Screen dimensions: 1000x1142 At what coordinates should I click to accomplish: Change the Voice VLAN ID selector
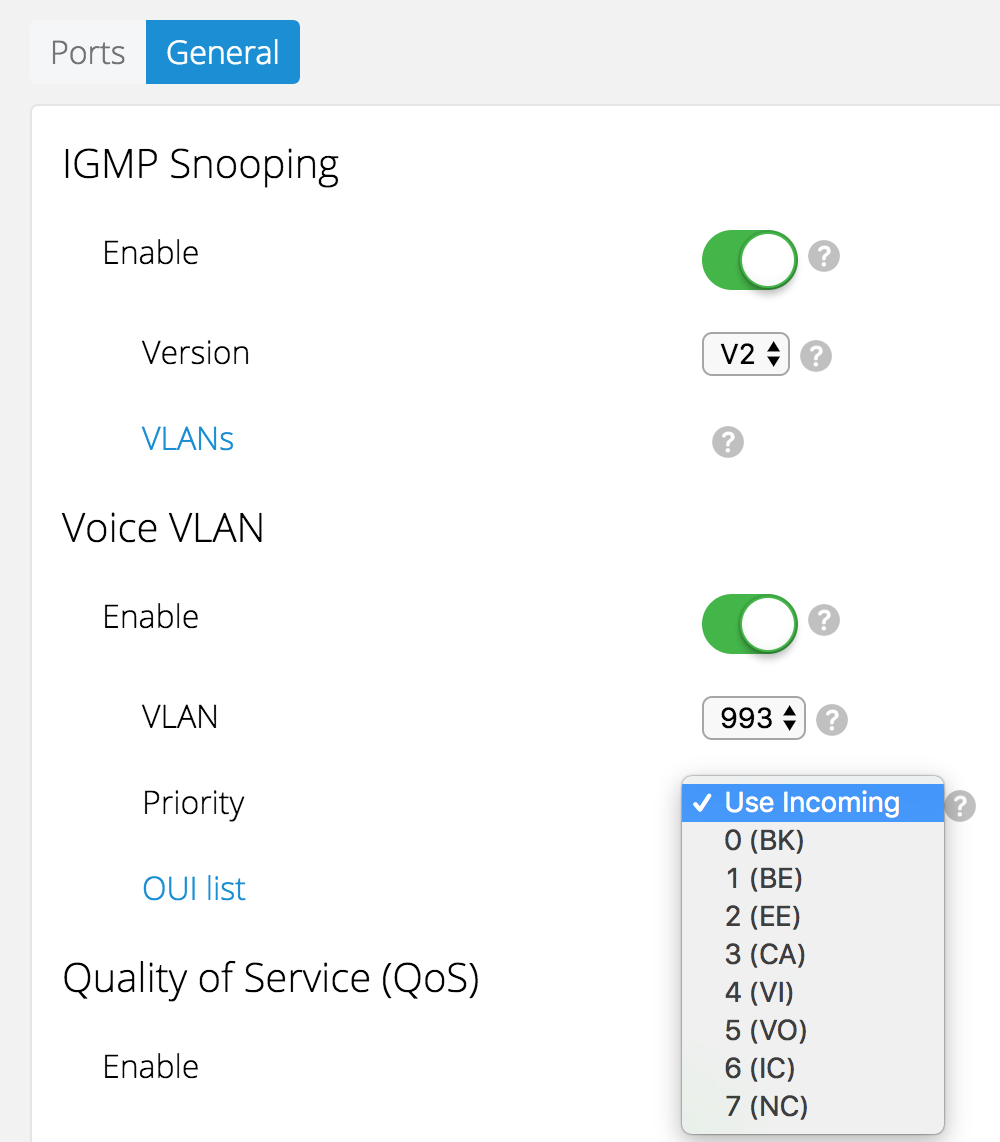753,718
